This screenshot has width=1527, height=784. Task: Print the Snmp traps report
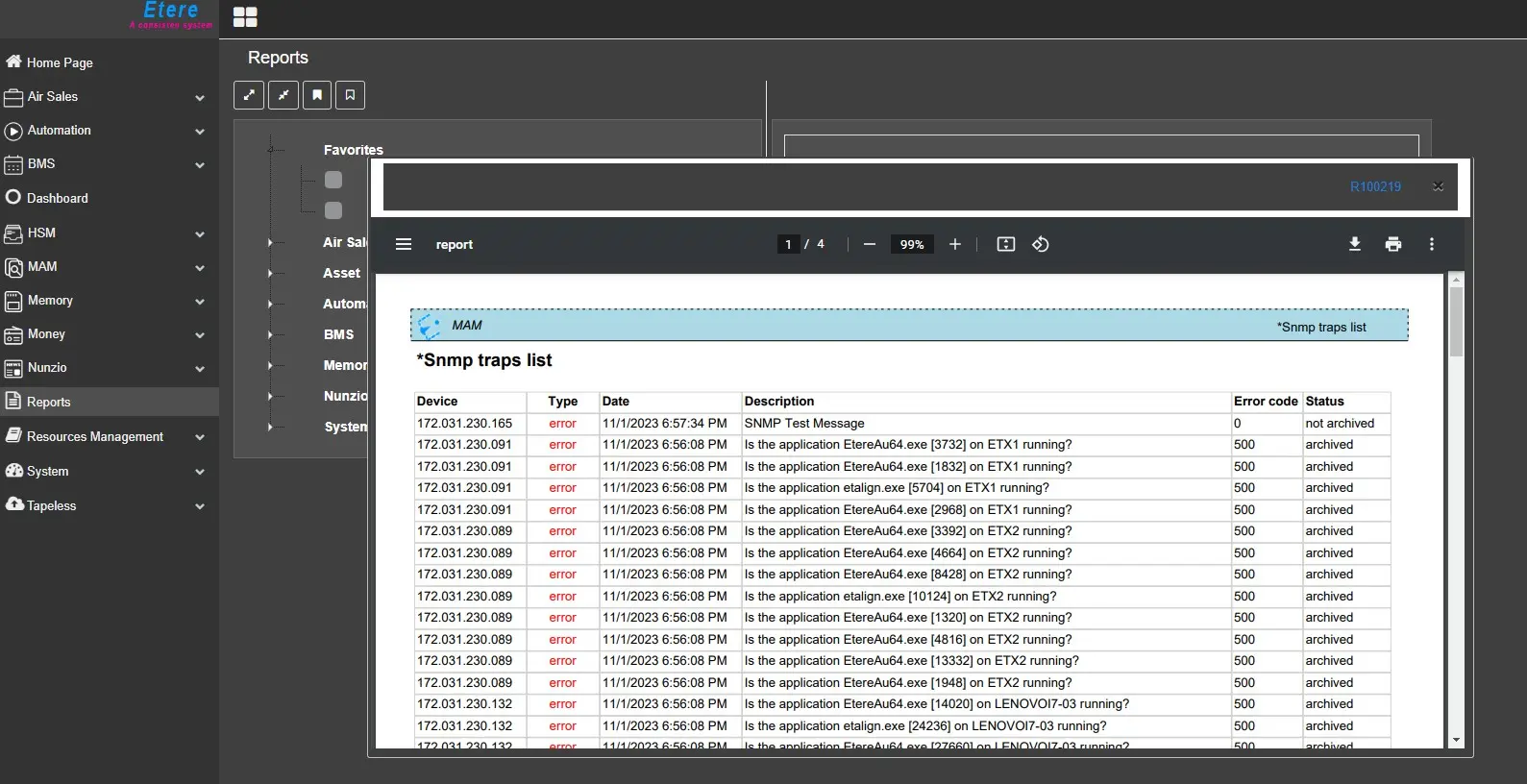click(1392, 244)
